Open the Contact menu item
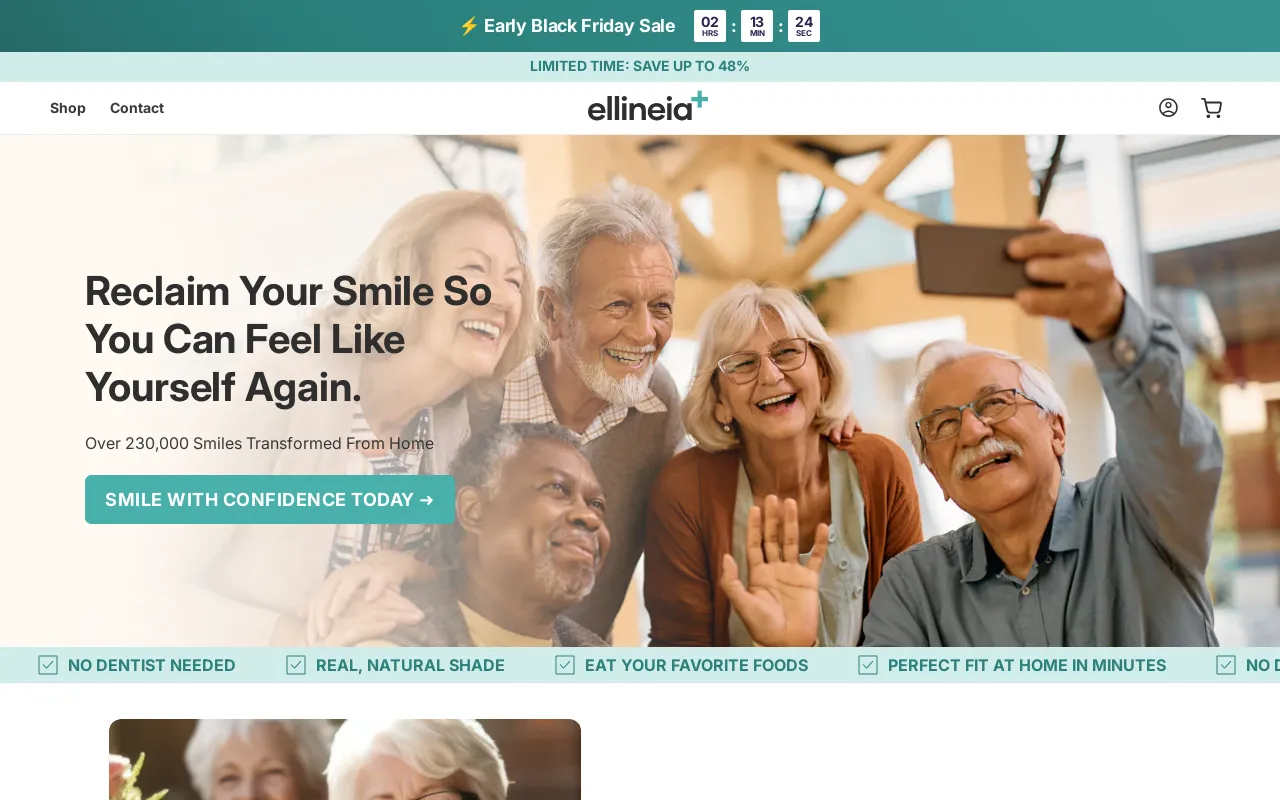1280x800 pixels. (137, 108)
